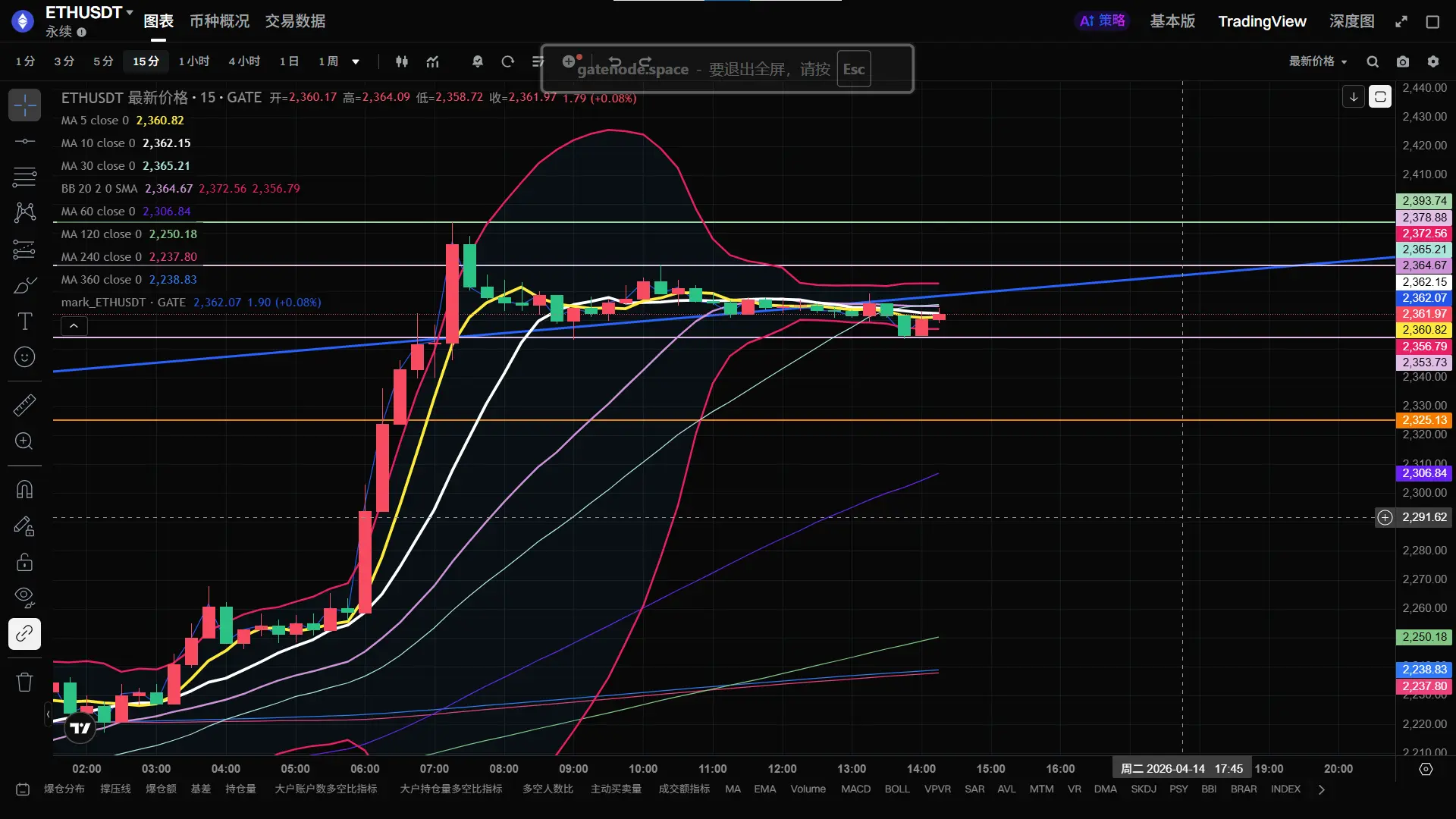Select the Ruler measure tool

coord(24,405)
